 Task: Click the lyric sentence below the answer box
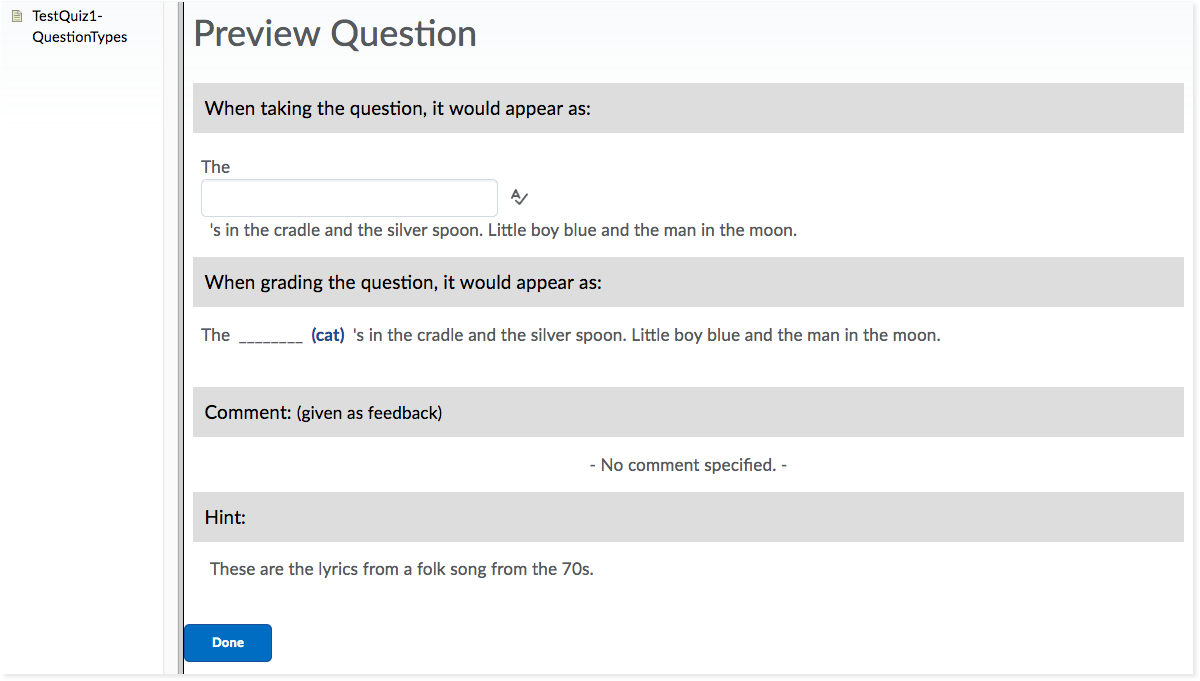(502, 230)
